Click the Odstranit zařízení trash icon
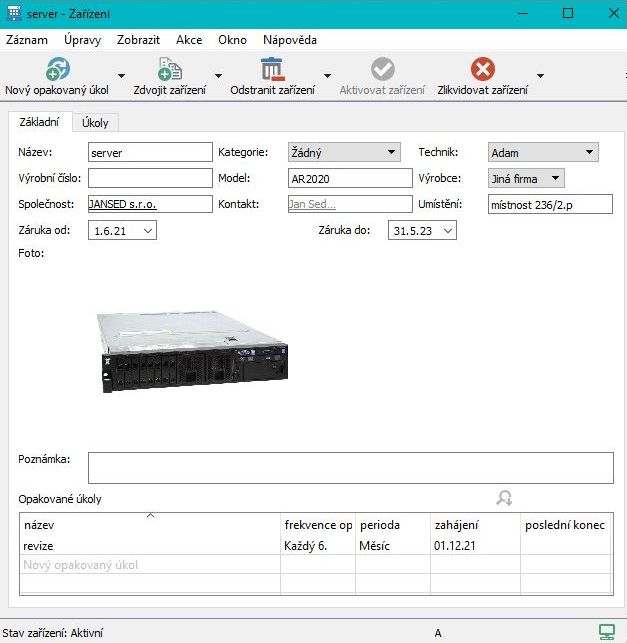The width and height of the screenshot is (627, 643). pos(272,69)
